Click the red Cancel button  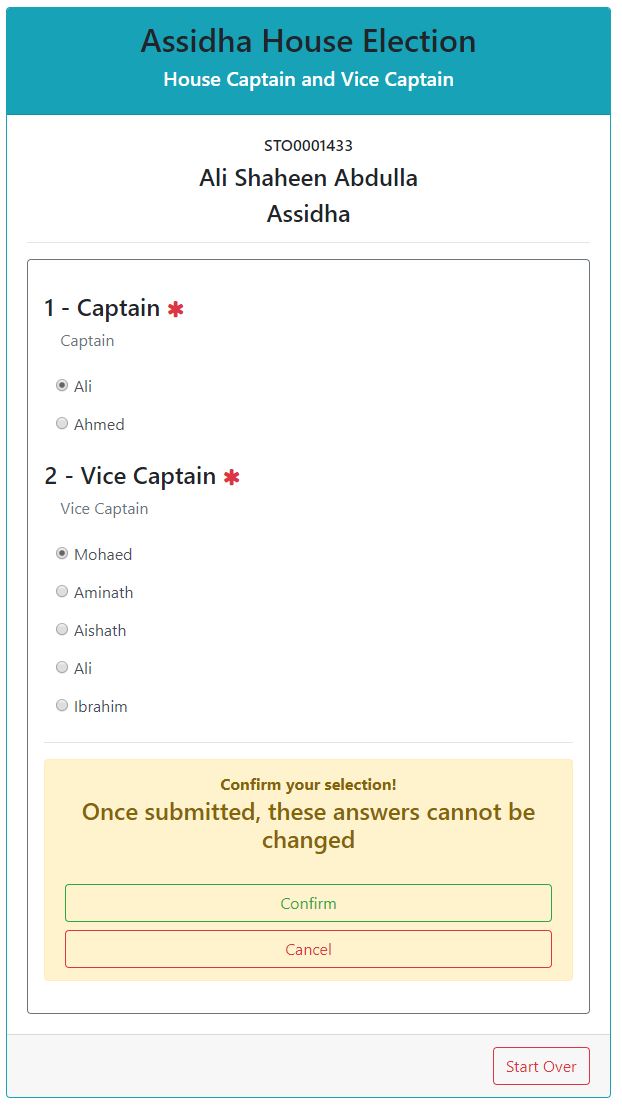pyautogui.click(x=308, y=949)
